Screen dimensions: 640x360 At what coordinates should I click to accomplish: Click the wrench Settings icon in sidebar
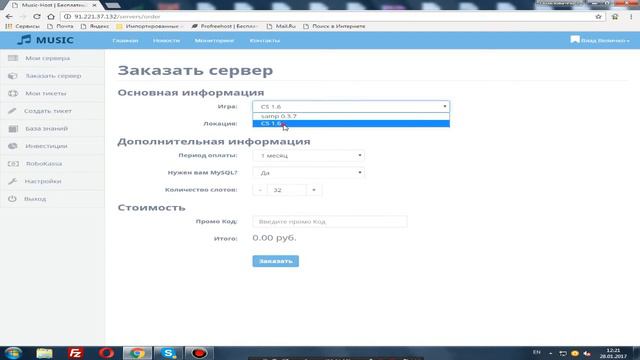point(13,181)
